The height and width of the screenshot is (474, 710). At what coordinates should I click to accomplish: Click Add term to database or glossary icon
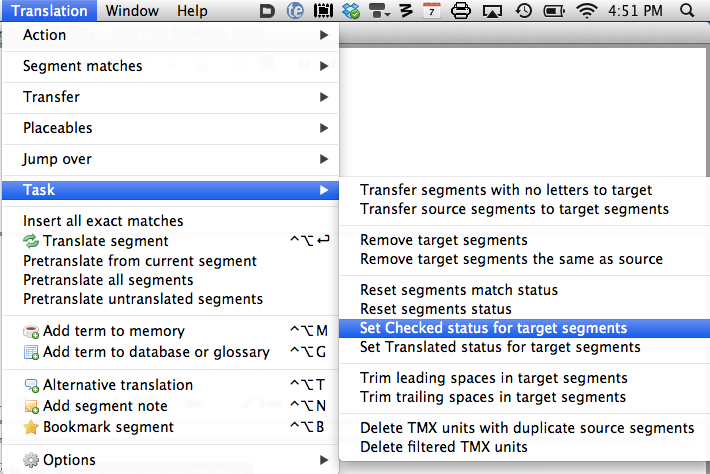point(31,352)
